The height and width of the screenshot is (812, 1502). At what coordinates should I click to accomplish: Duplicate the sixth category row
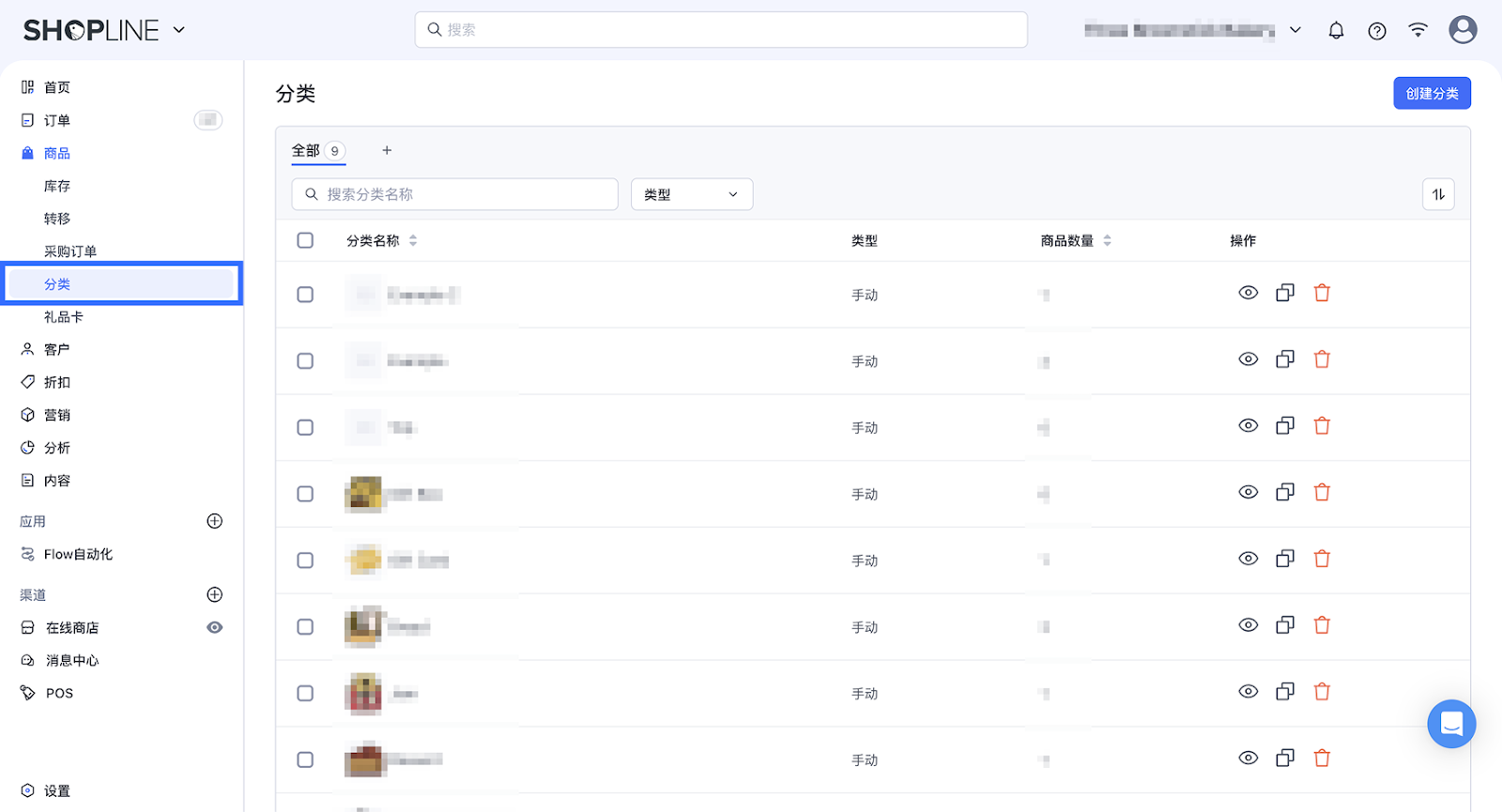(1285, 625)
